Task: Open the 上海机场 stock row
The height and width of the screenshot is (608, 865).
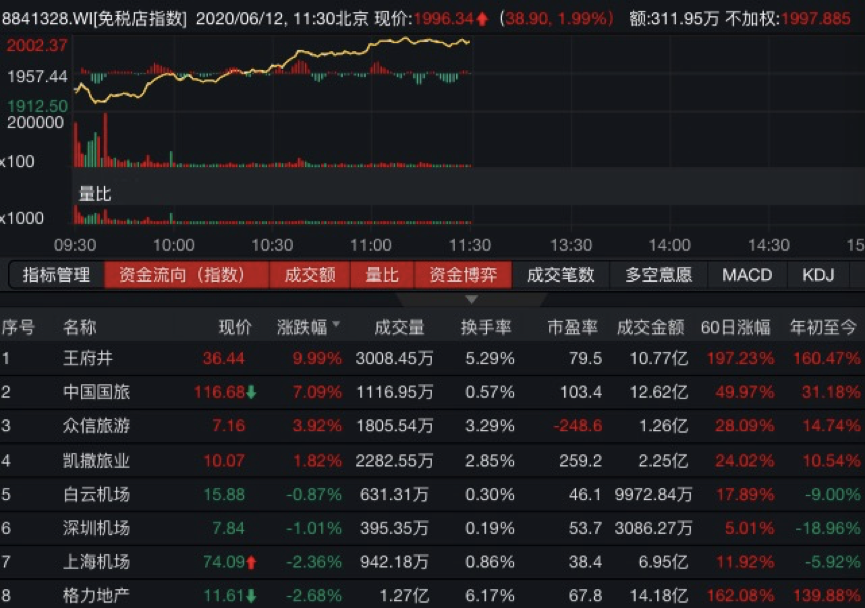Action: [432, 562]
